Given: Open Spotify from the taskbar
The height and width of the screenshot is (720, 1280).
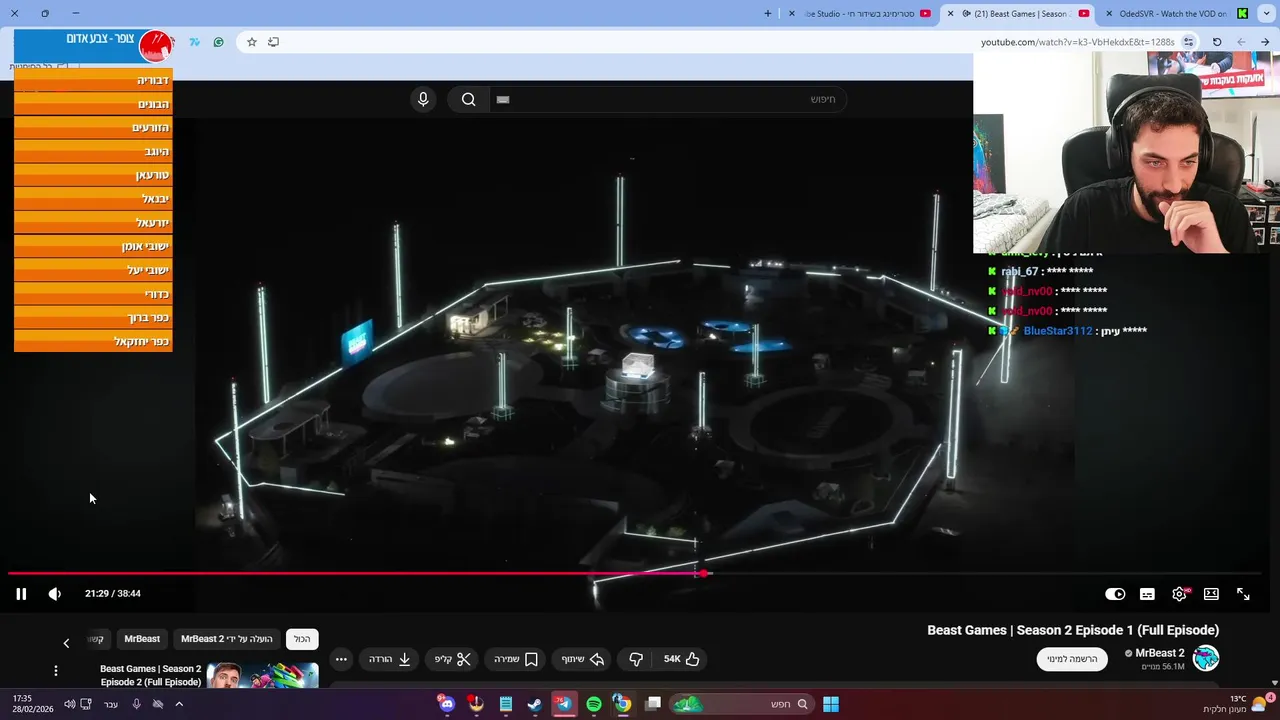Looking at the screenshot, I should tap(594, 704).
